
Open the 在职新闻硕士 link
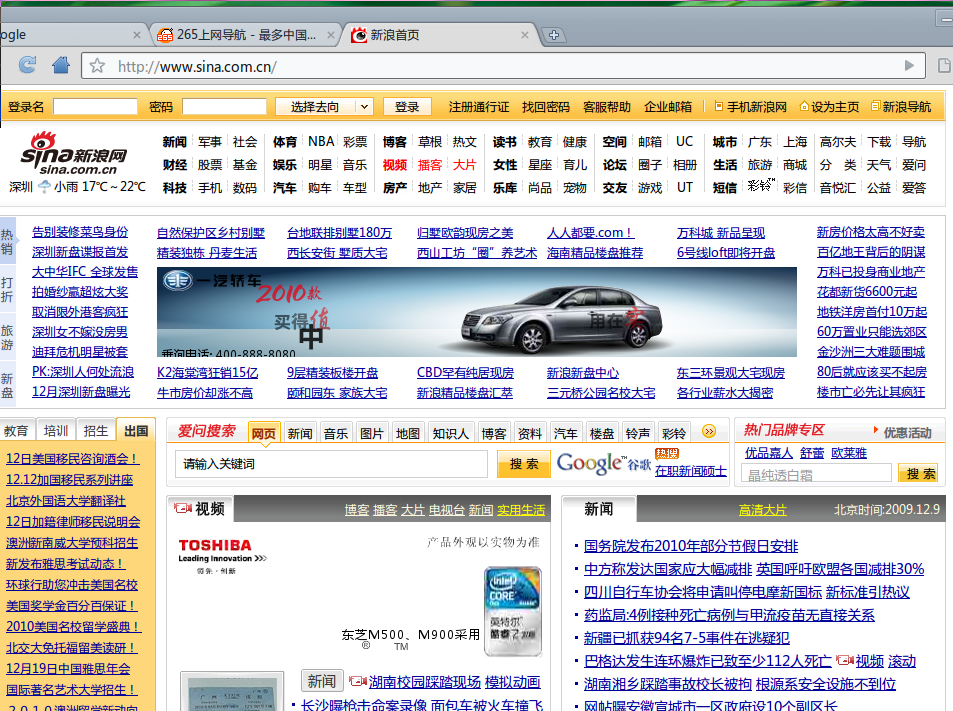[x=691, y=471]
